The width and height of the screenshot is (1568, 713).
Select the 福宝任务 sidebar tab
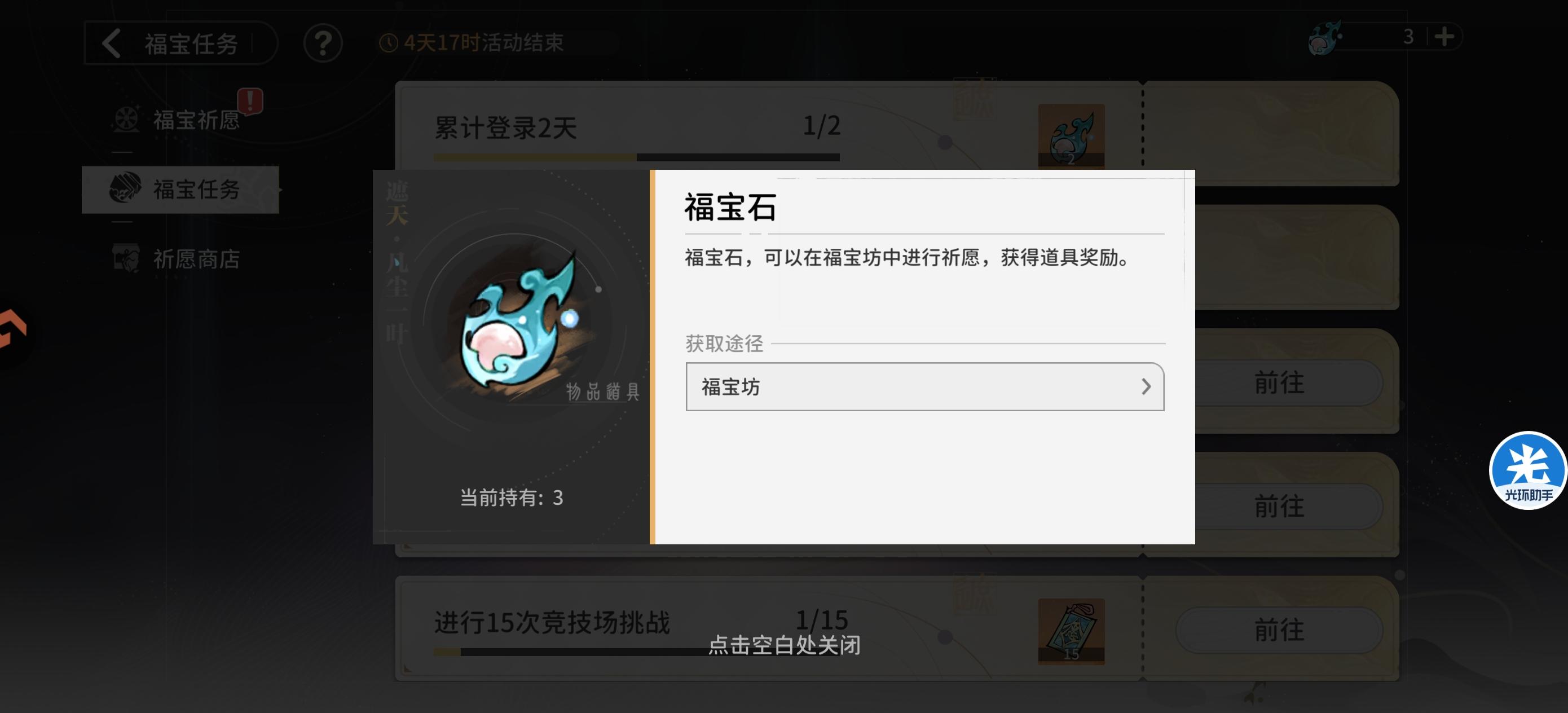[x=180, y=190]
